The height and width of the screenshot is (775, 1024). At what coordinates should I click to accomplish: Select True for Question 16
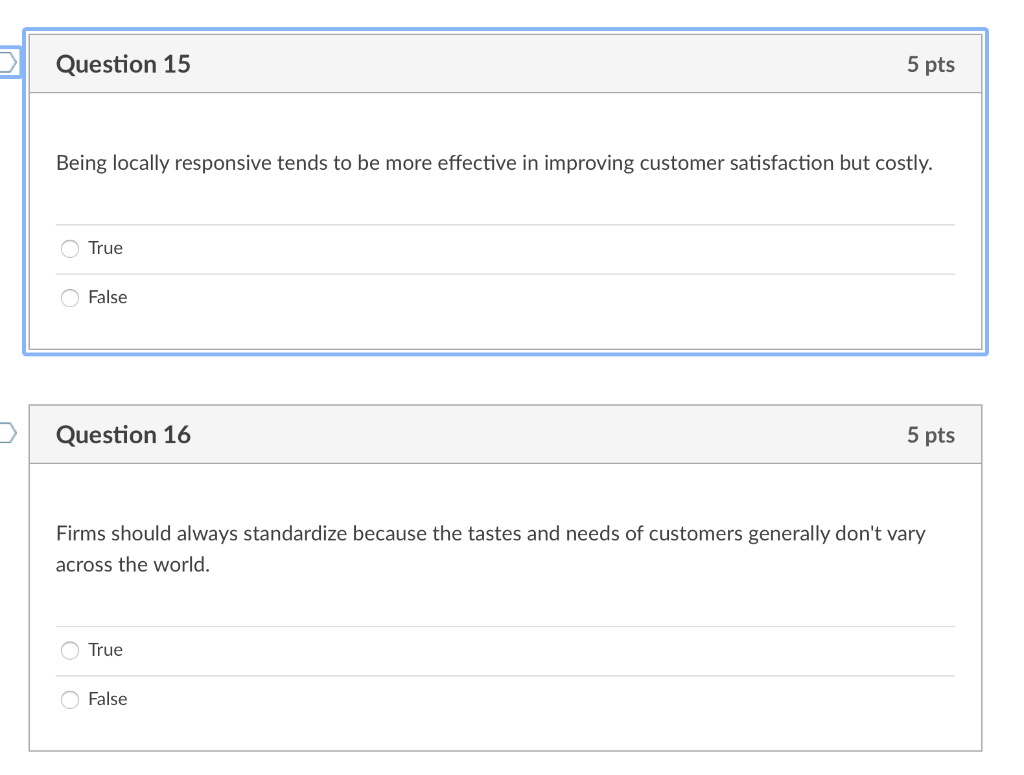[70, 650]
